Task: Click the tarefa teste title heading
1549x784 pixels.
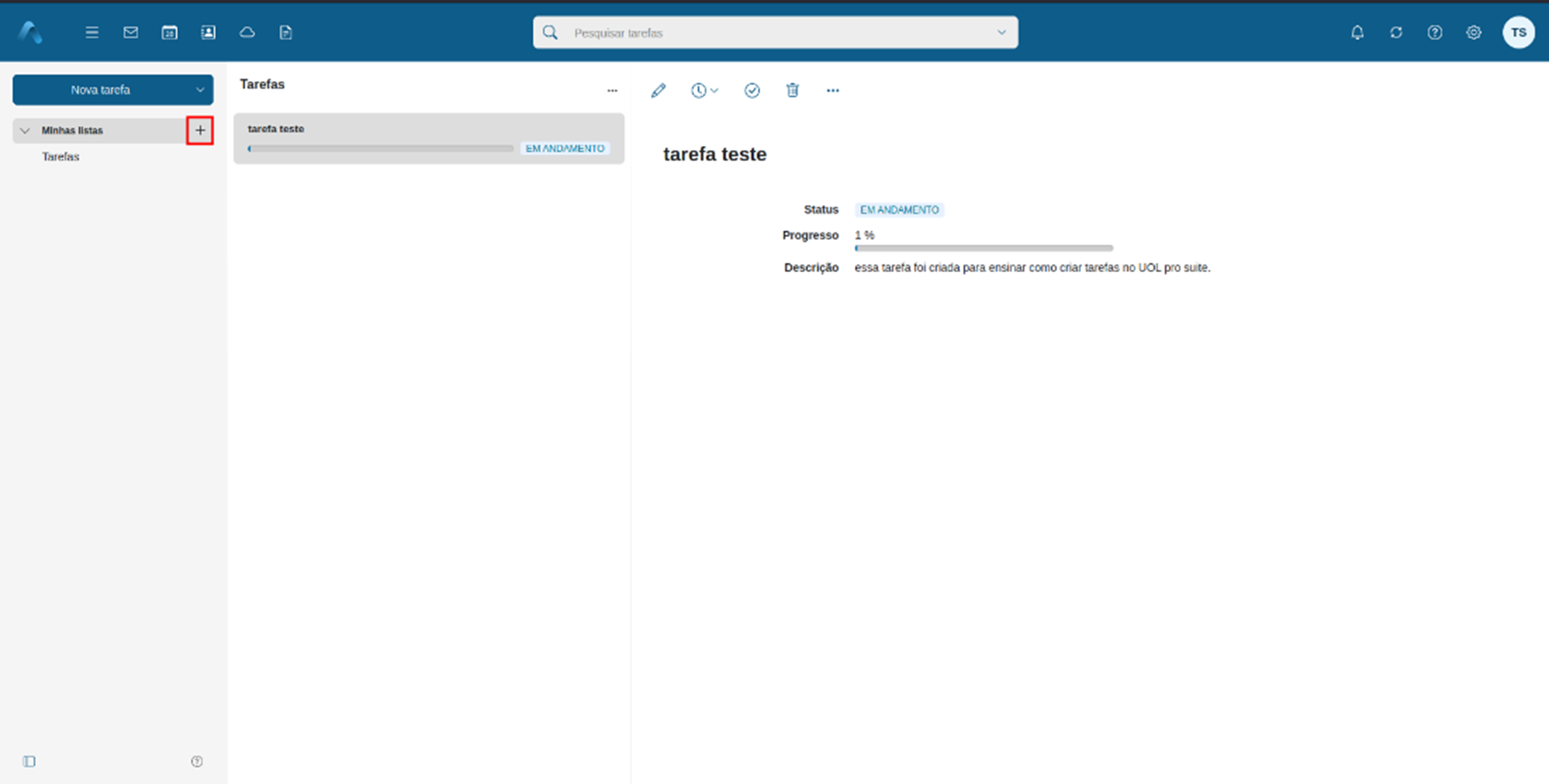Action: pyautogui.click(x=715, y=154)
